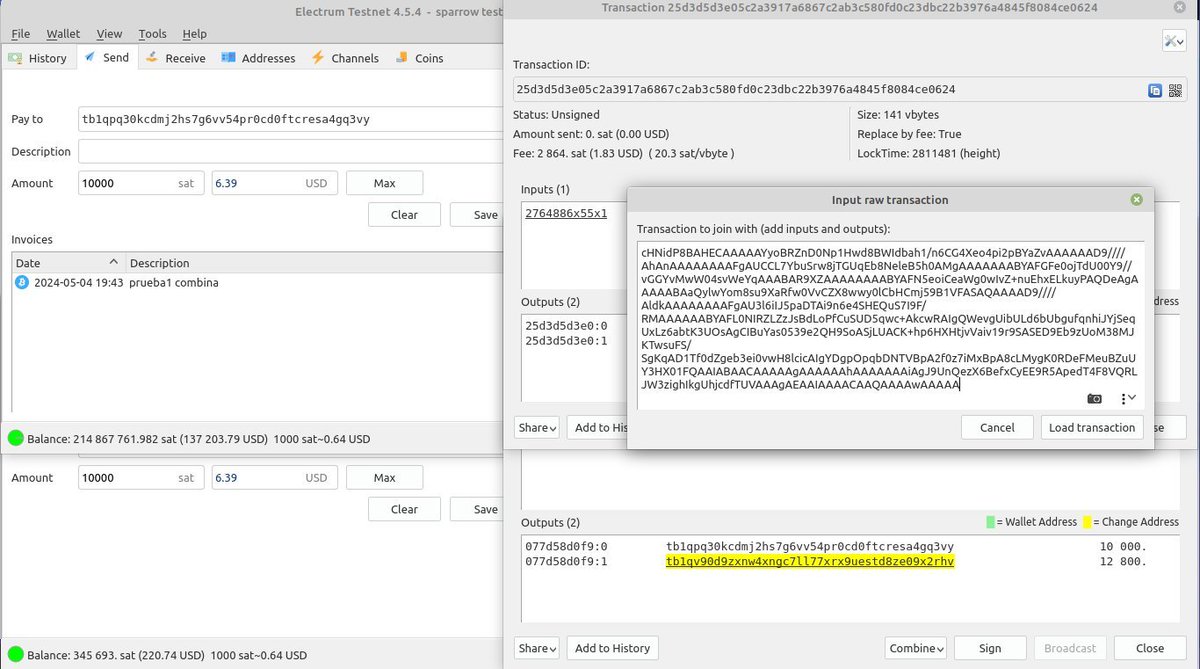Click the green Wallet Address legend swatch

990,522
